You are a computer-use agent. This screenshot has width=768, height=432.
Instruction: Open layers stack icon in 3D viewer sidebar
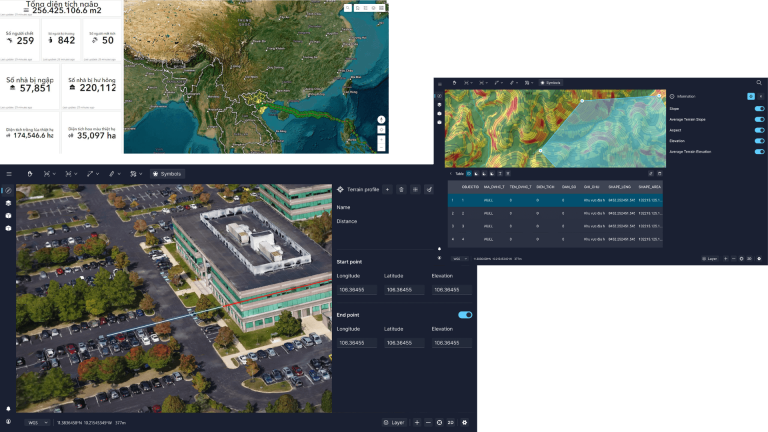[8, 203]
